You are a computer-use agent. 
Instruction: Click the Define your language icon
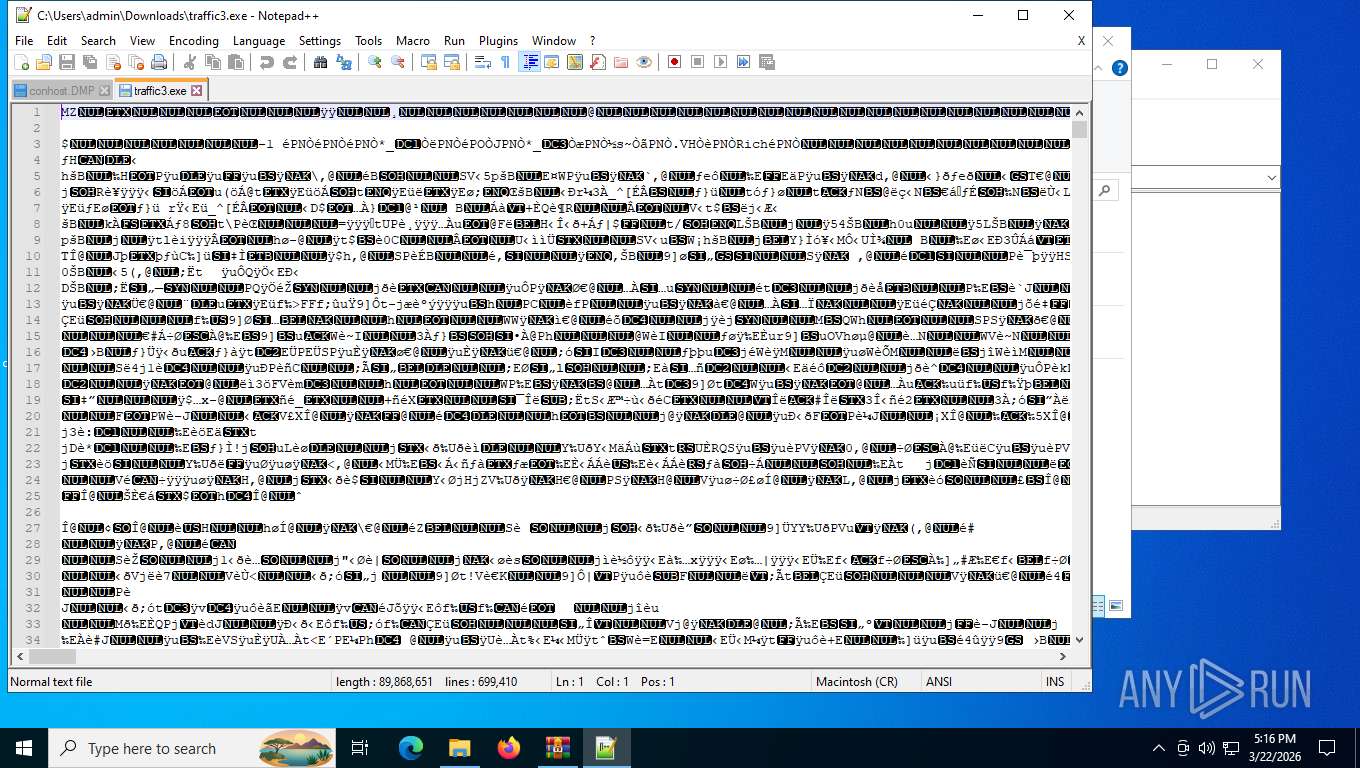552,62
